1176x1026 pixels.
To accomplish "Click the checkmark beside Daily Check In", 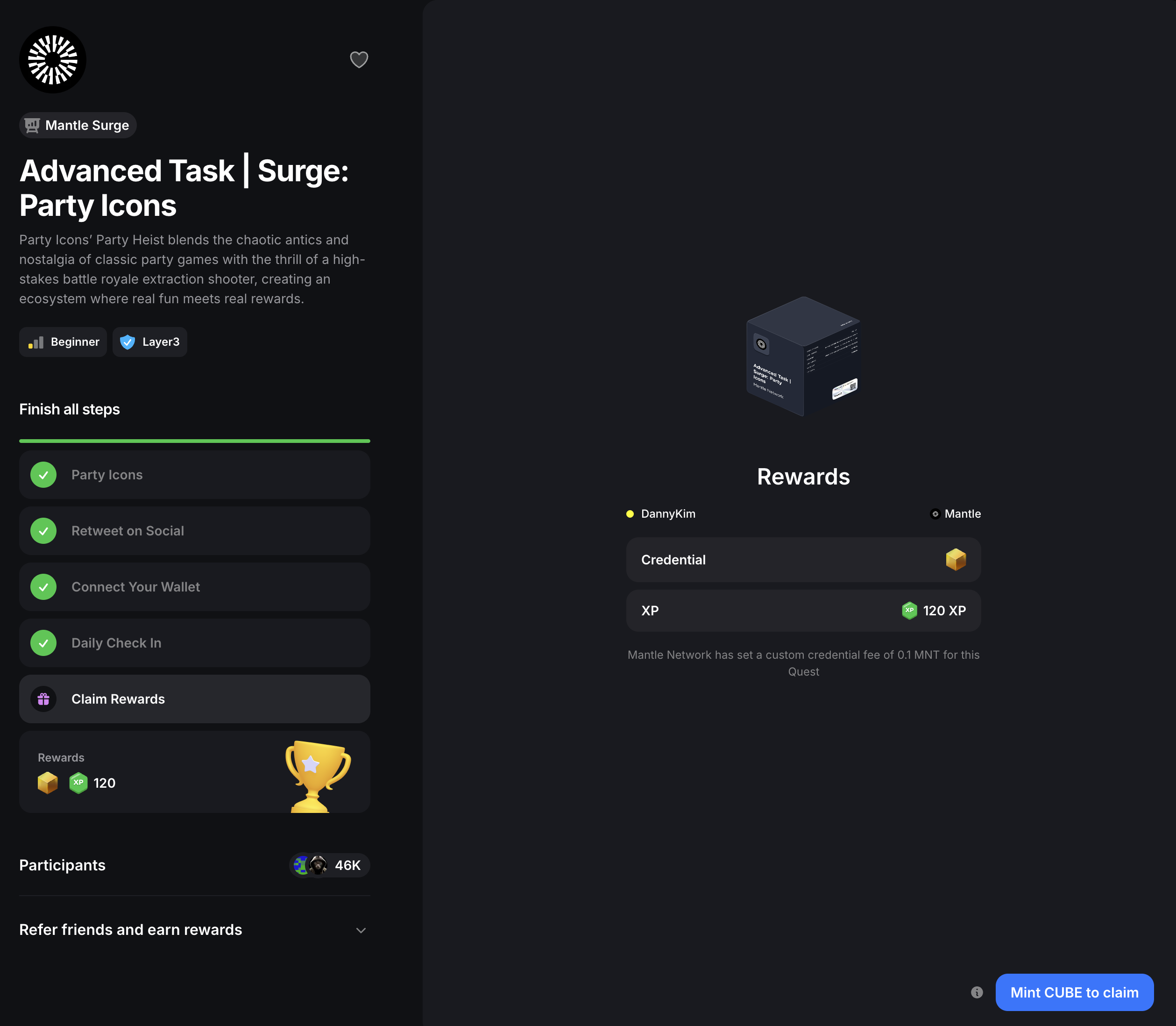I will (x=43, y=643).
